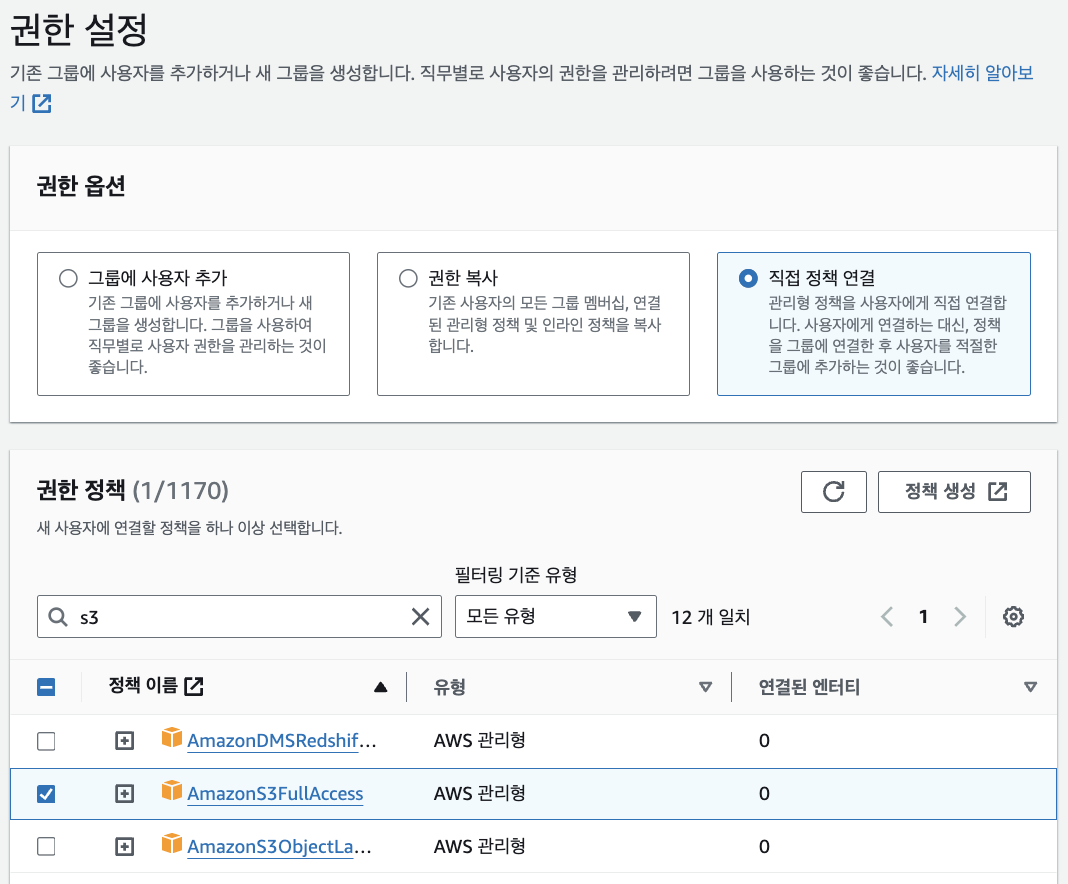Click the 정책 이름 column header
The width and height of the screenshot is (1068, 884).
[x=143, y=686]
